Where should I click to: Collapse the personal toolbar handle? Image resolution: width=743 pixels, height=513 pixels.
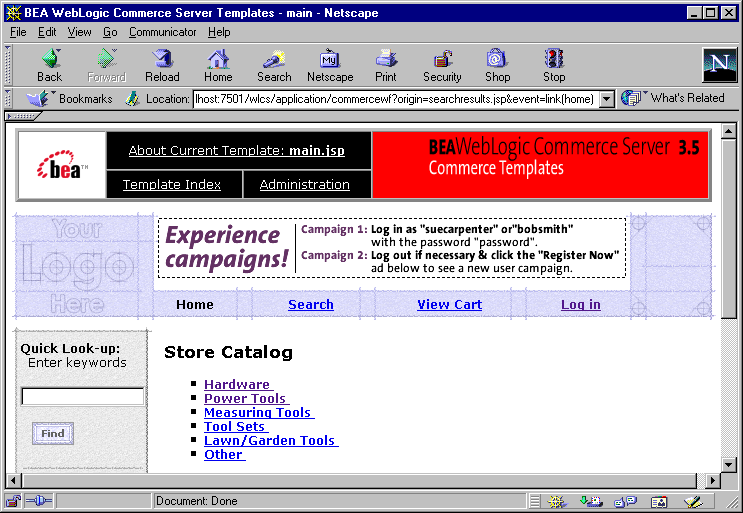coord(23,116)
